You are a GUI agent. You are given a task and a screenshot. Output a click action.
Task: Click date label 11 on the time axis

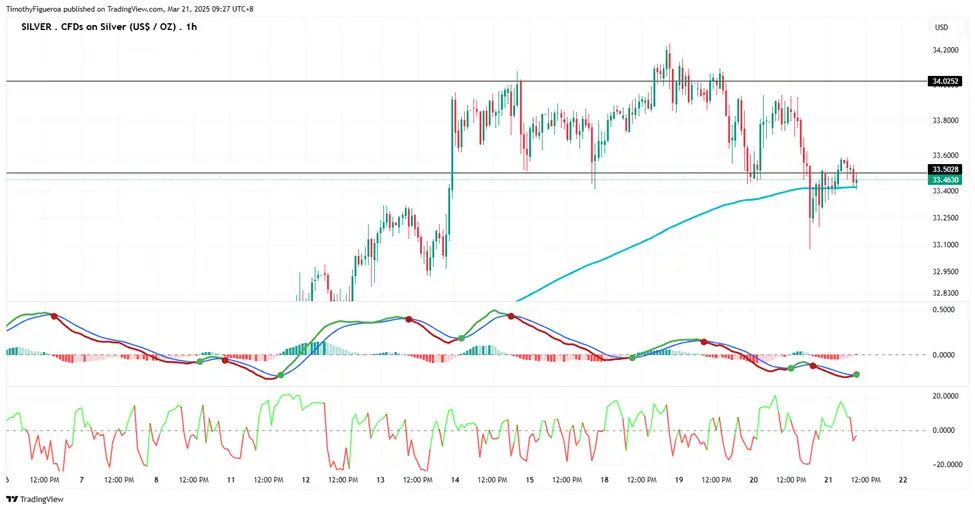pyautogui.click(x=231, y=480)
